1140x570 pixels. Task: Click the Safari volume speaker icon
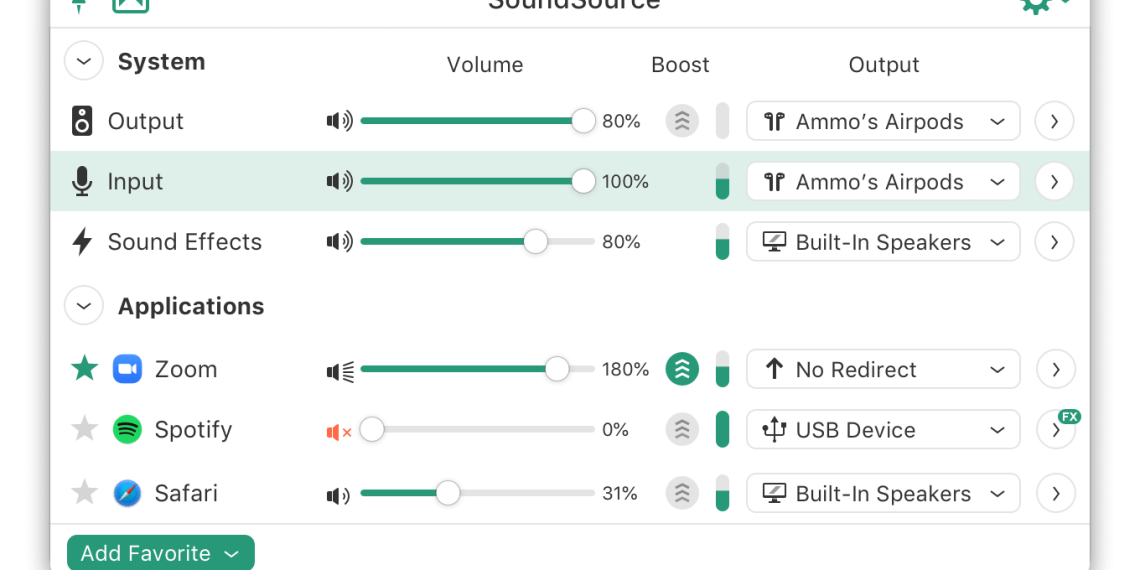338,494
